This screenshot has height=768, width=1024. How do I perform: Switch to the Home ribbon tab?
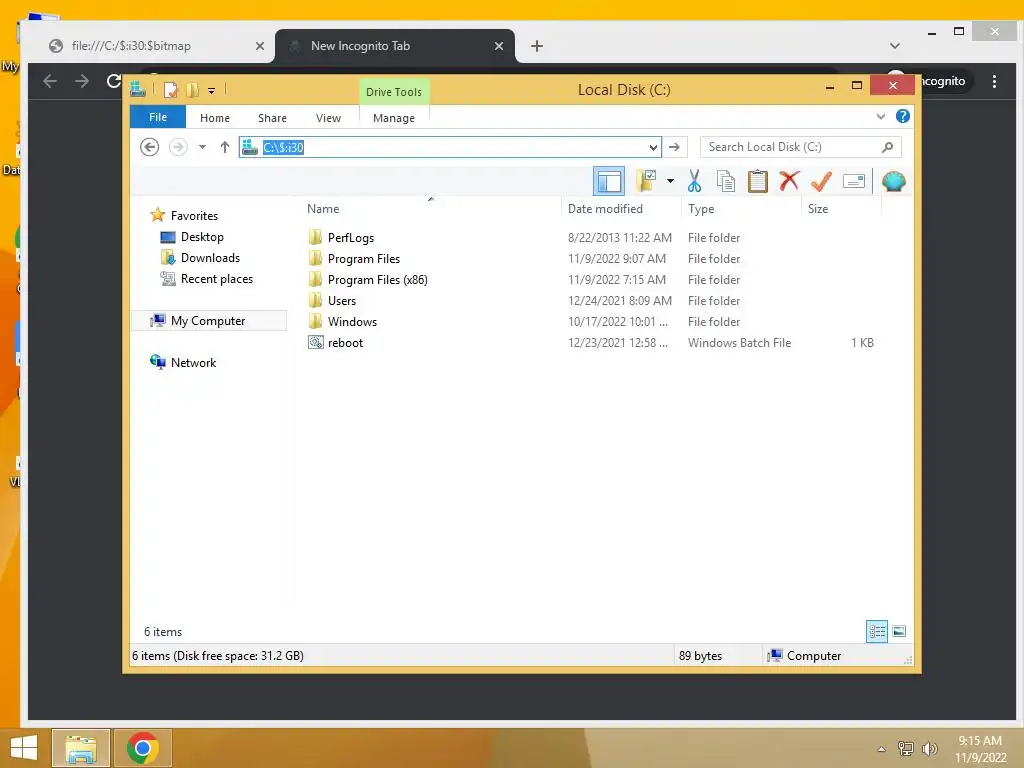(x=215, y=118)
